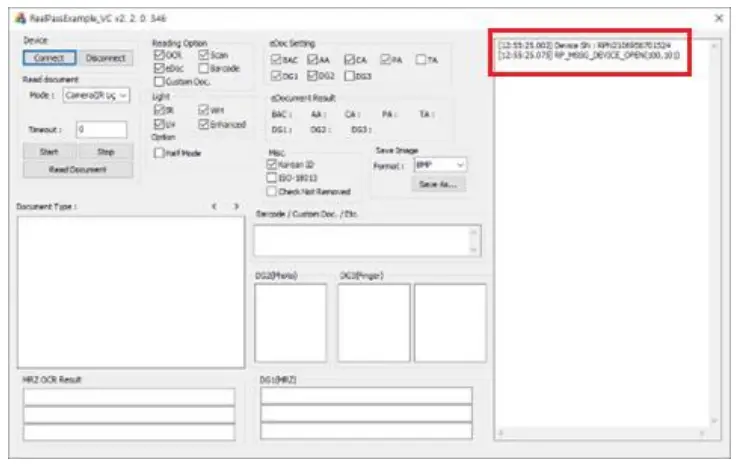736x464 pixels.
Task: Click the DG2(Photo) image box
Action: tap(291, 323)
